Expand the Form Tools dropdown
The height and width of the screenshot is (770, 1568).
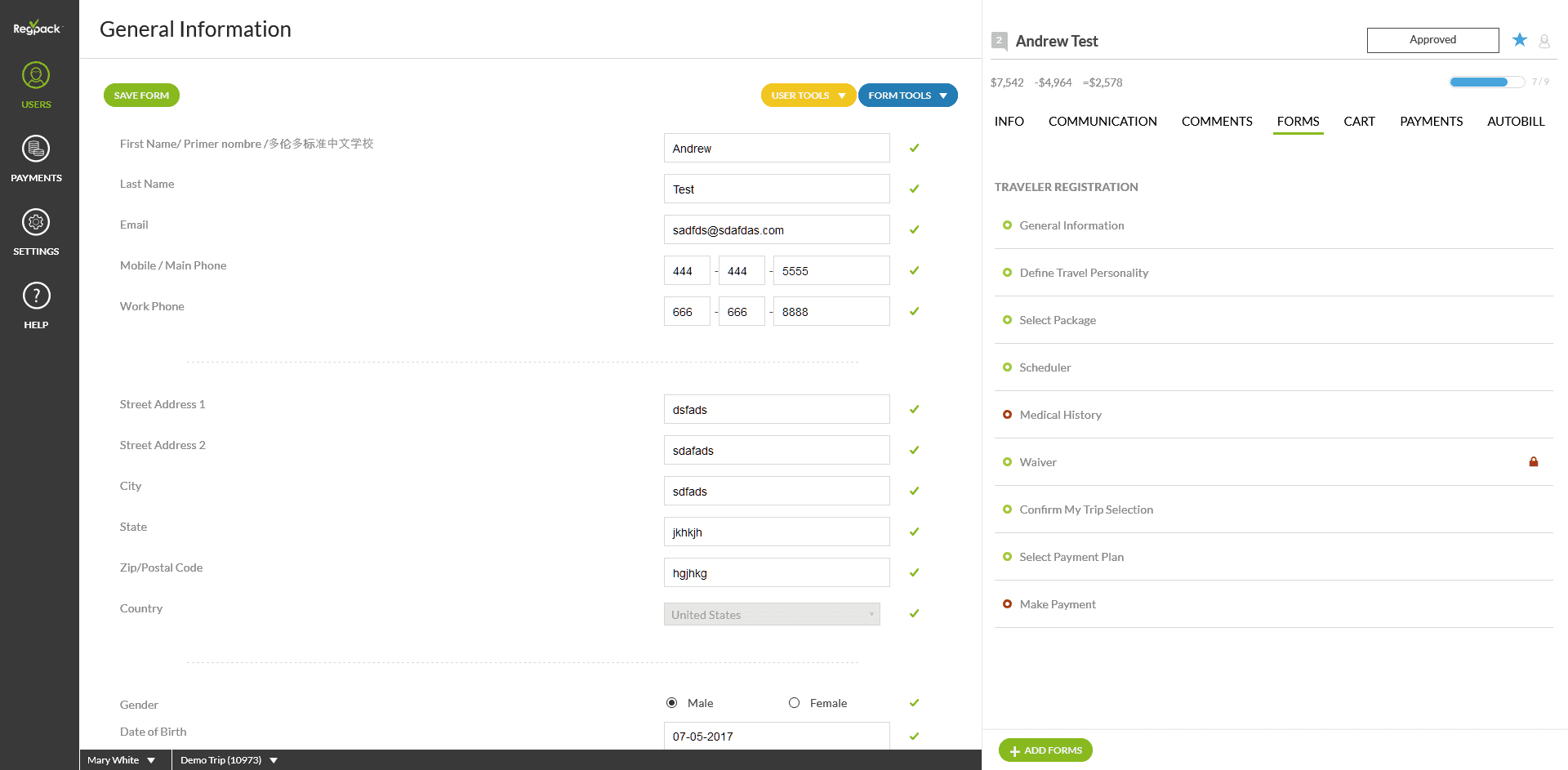click(x=907, y=96)
